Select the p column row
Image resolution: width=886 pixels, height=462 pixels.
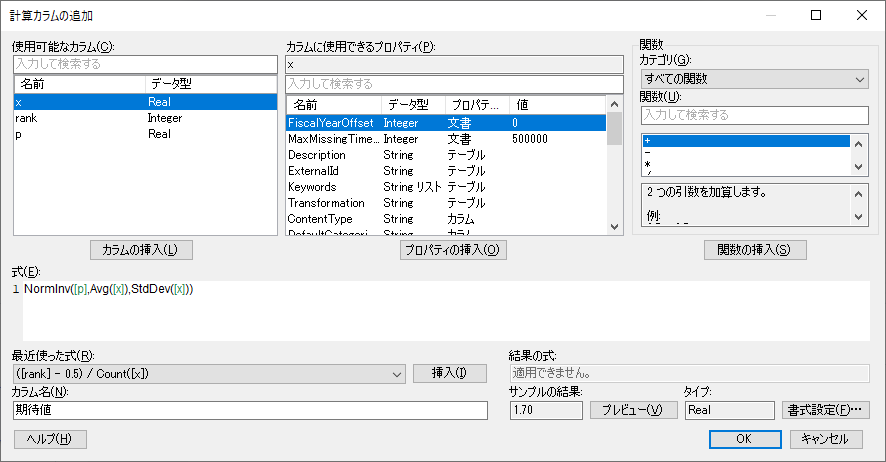145,134
